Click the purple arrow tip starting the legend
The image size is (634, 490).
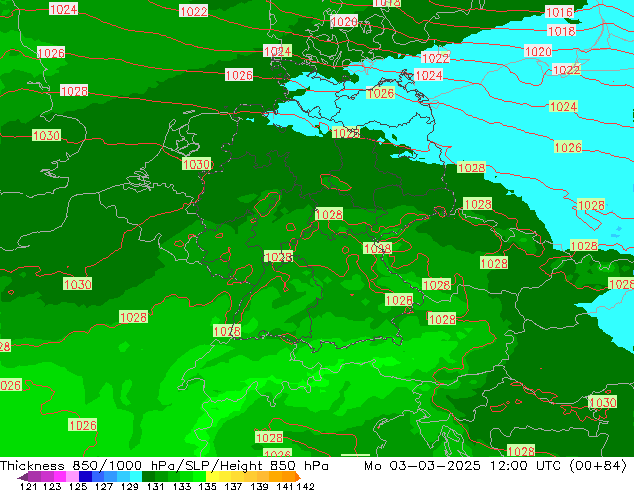click(x=22, y=477)
